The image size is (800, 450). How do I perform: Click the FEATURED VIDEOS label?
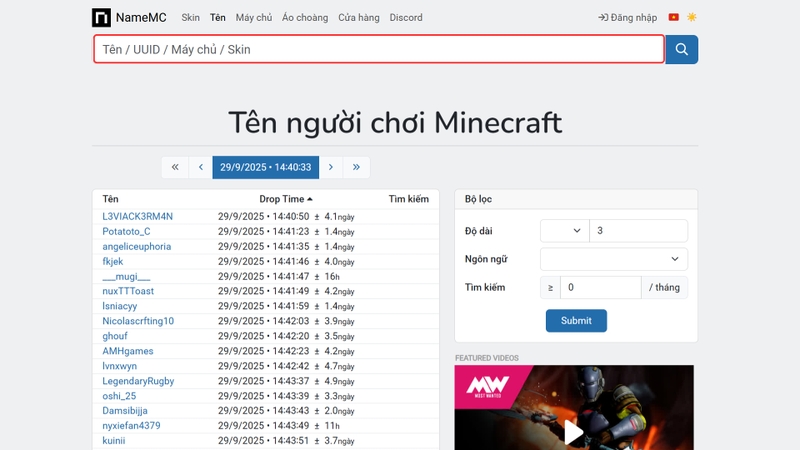click(x=487, y=358)
